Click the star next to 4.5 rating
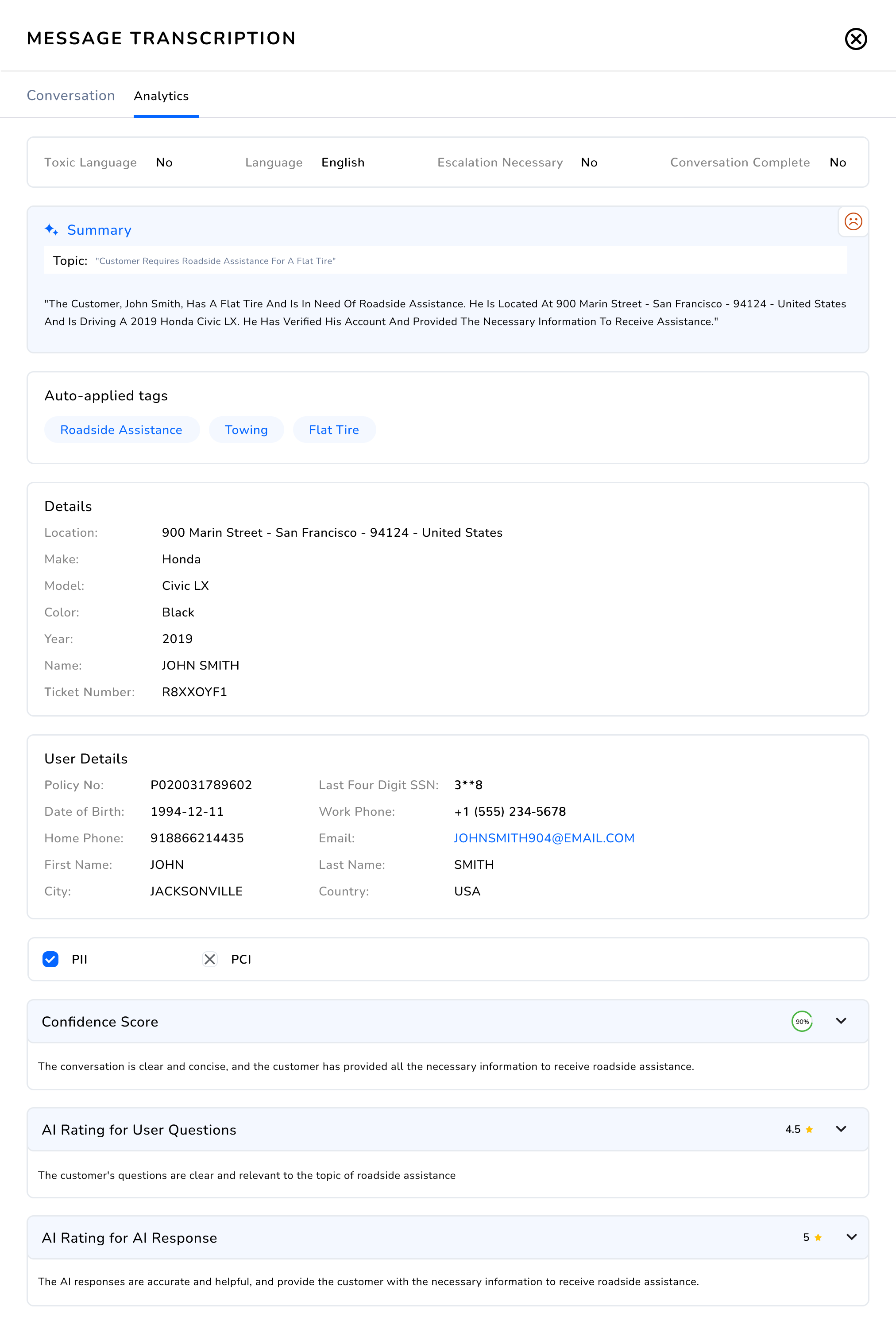896x1333 pixels. (x=809, y=1129)
